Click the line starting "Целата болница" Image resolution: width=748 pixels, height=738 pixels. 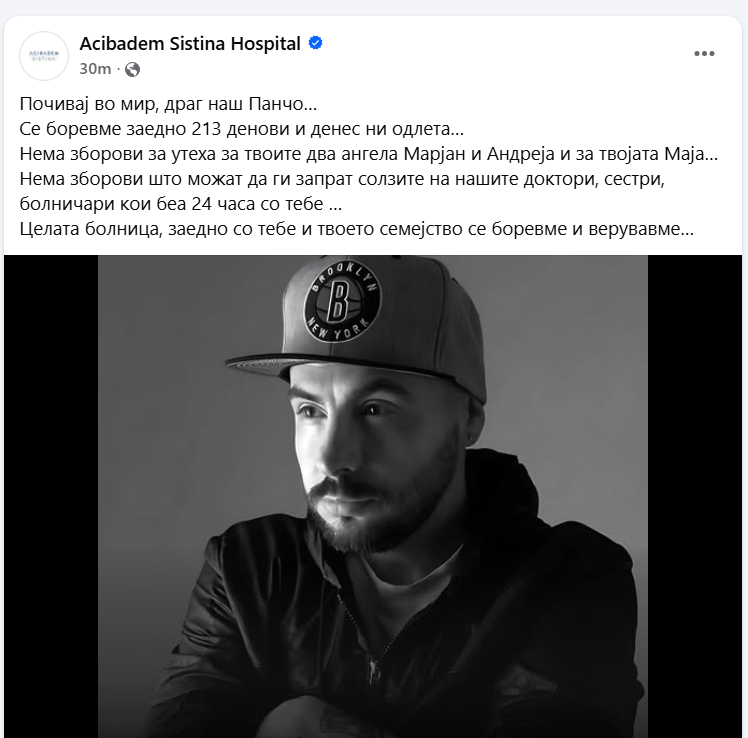pos(356,229)
